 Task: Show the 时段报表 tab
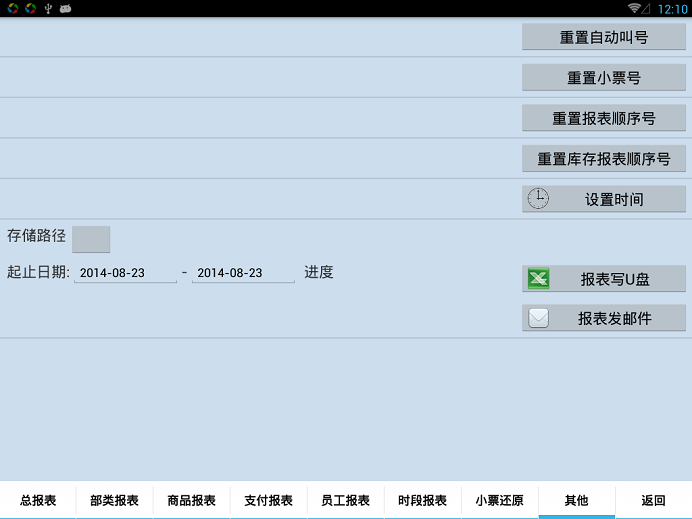coord(422,500)
